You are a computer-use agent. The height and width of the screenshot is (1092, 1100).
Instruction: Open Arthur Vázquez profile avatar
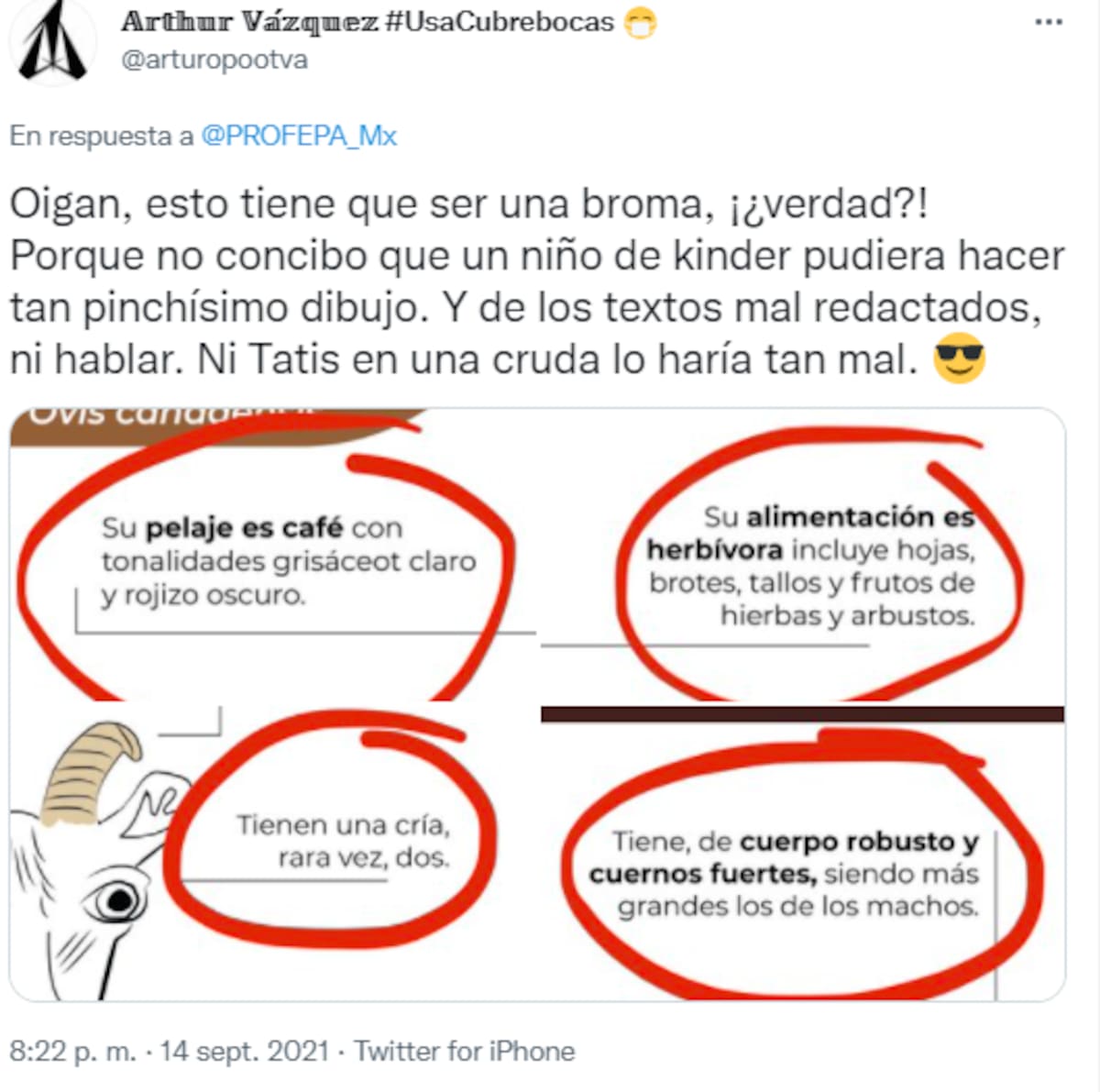tap(52, 41)
